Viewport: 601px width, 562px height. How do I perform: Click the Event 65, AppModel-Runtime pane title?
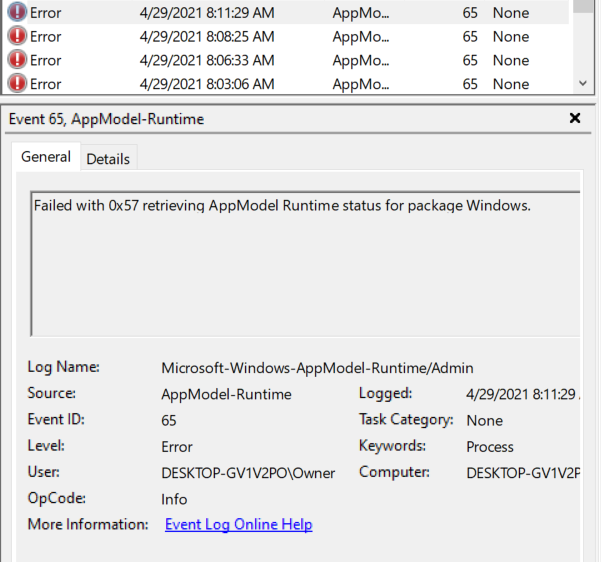pos(106,119)
